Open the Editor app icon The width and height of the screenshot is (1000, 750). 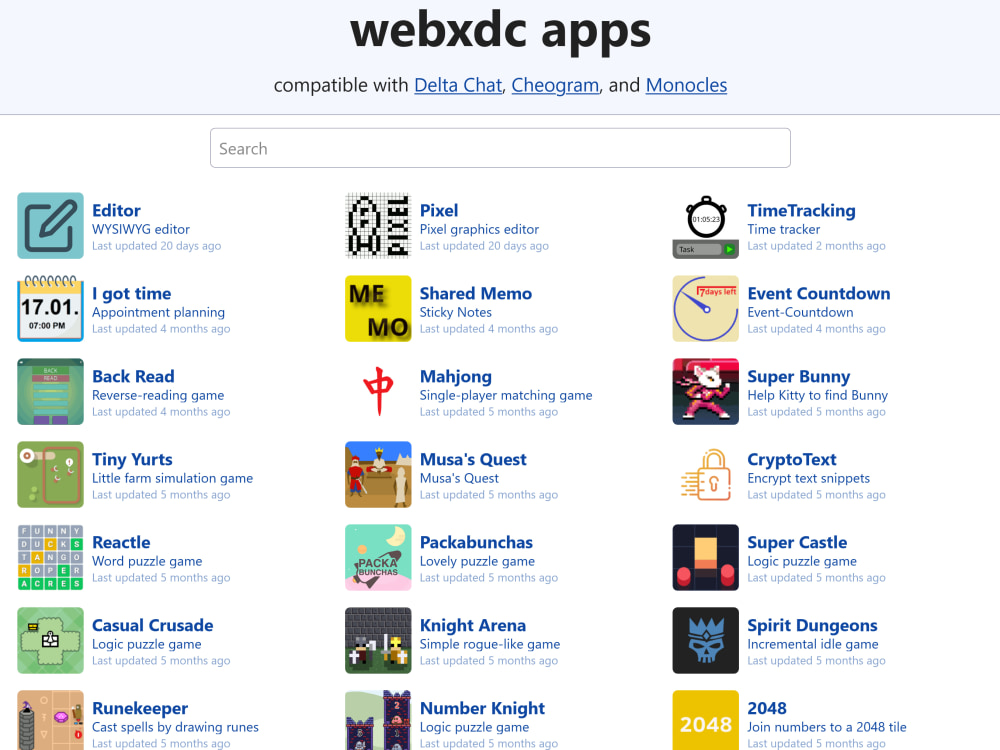[x=50, y=226]
